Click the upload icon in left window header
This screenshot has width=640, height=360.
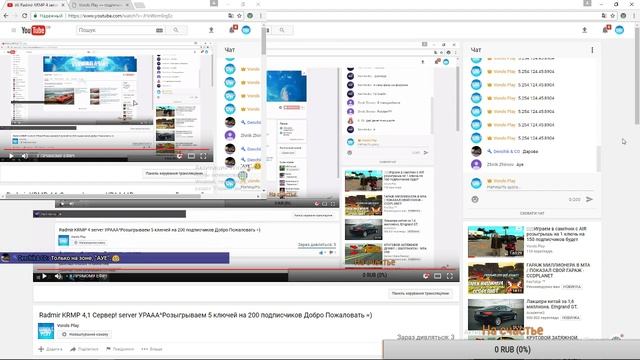pos(211,30)
